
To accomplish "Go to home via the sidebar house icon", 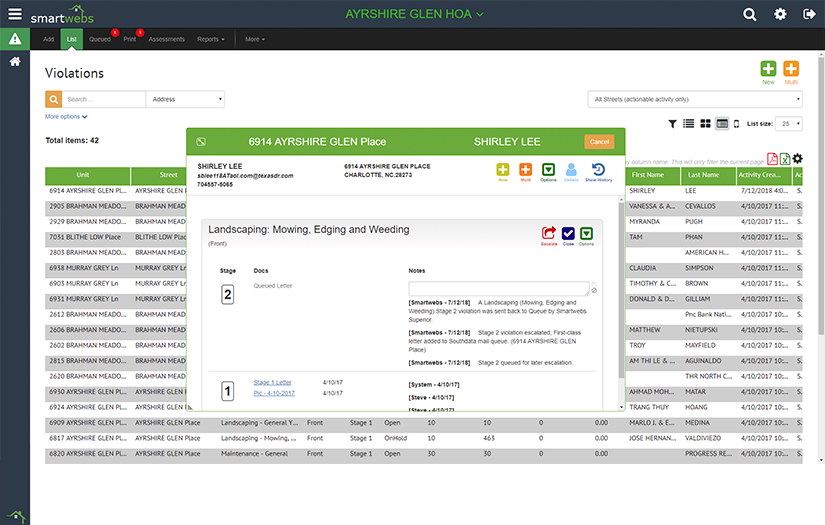I will (15, 62).
